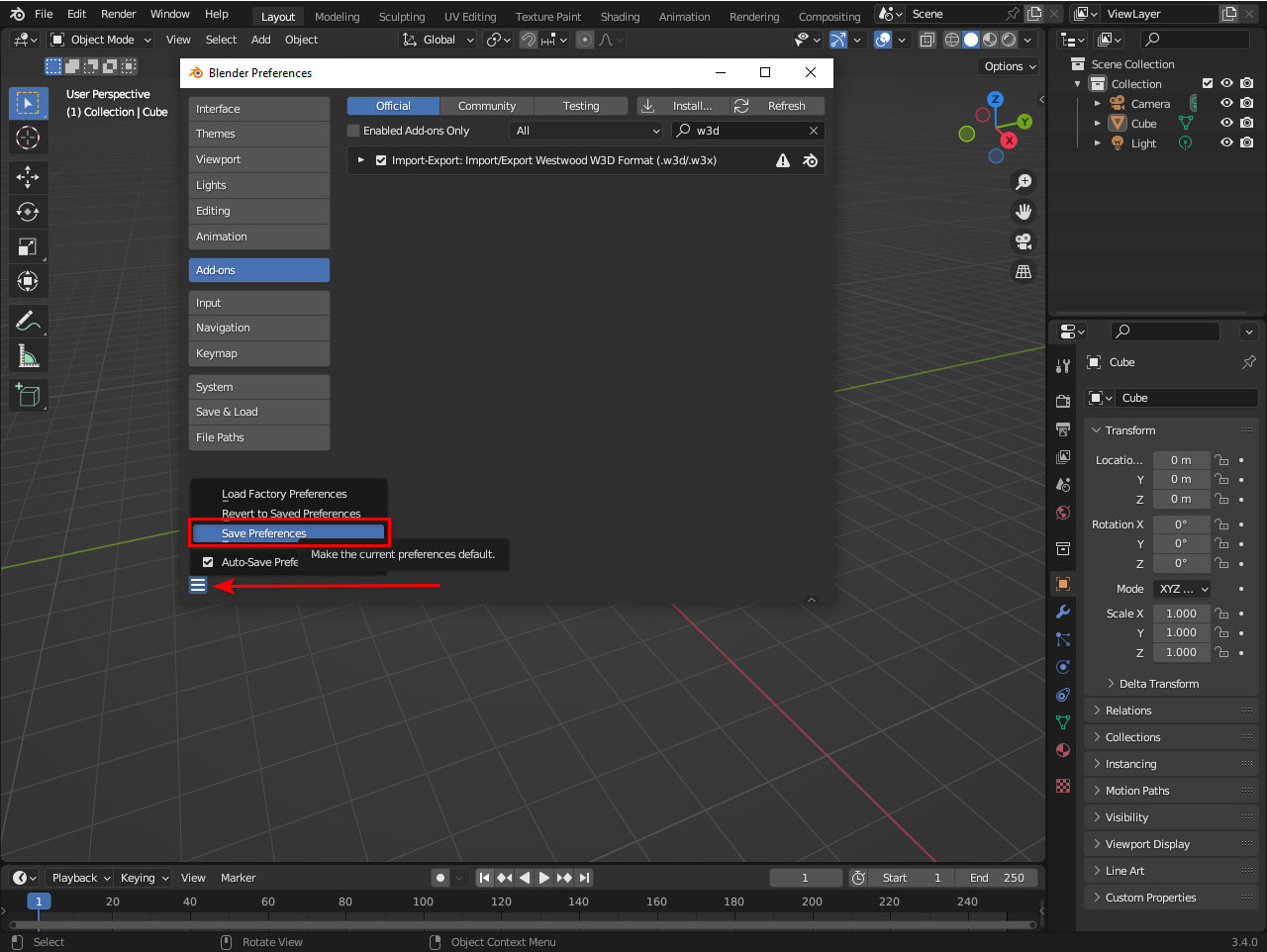Viewport: 1267px width, 952px height.
Task: Enable the Enabled Add-ons Only checkbox
Action: click(353, 131)
